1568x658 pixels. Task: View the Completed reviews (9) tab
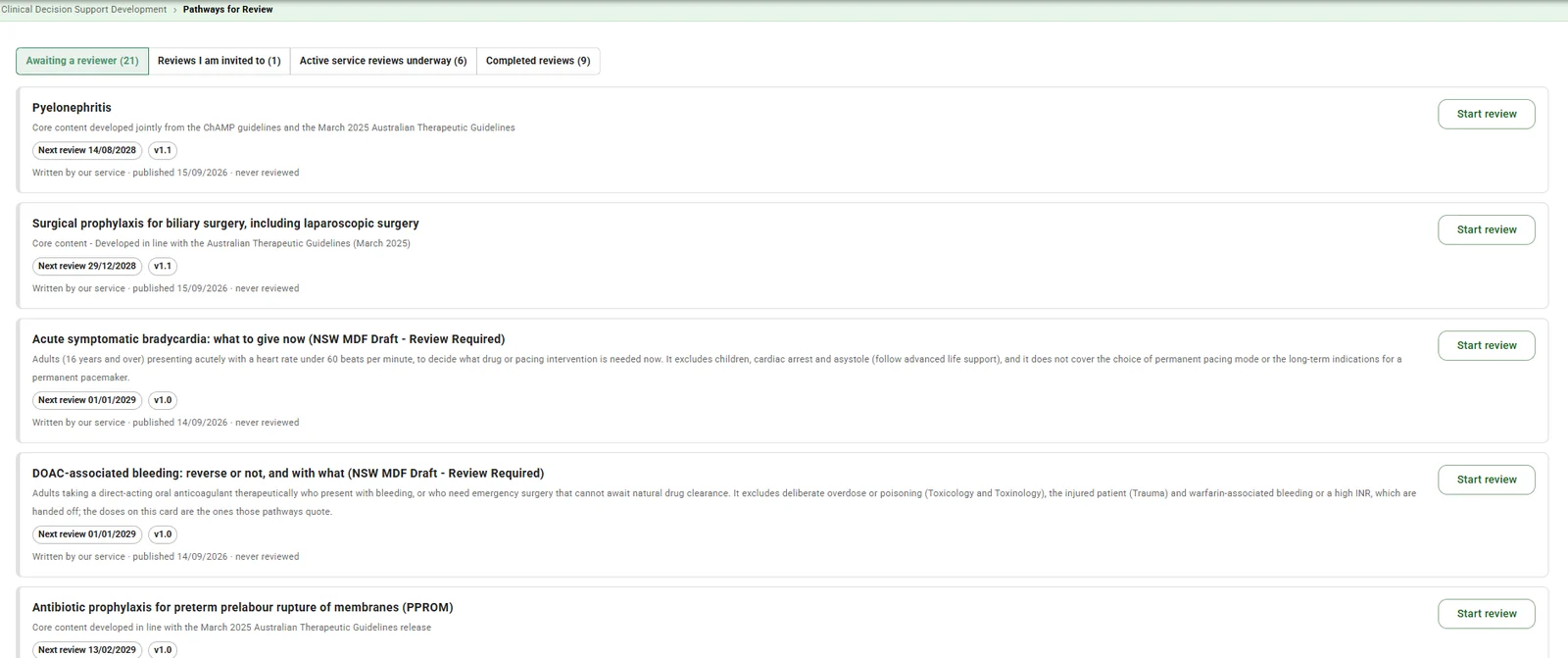538,61
